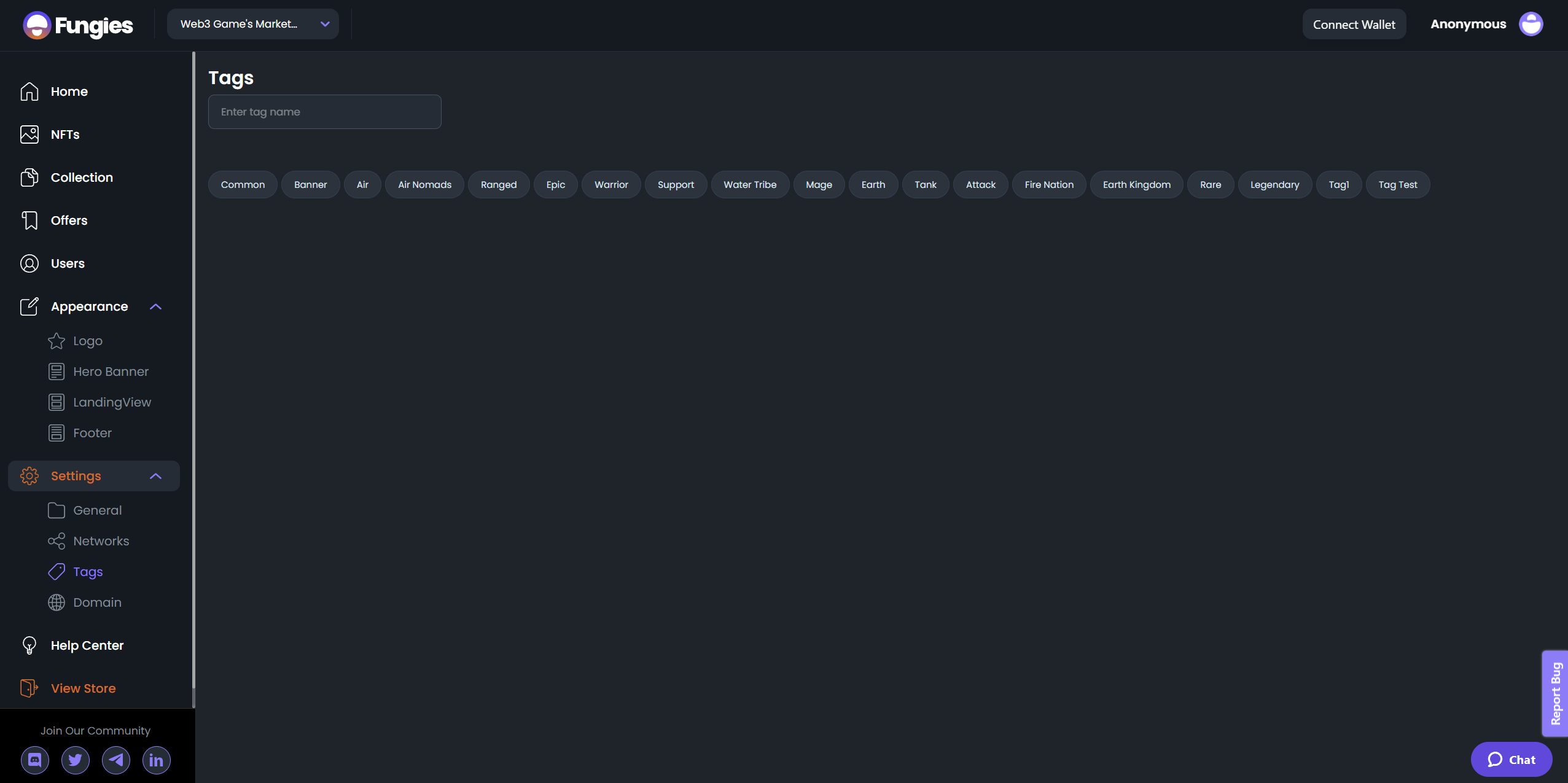This screenshot has height=783, width=1568.
Task: Select the Fire Nation tag
Action: coord(1049,185)
